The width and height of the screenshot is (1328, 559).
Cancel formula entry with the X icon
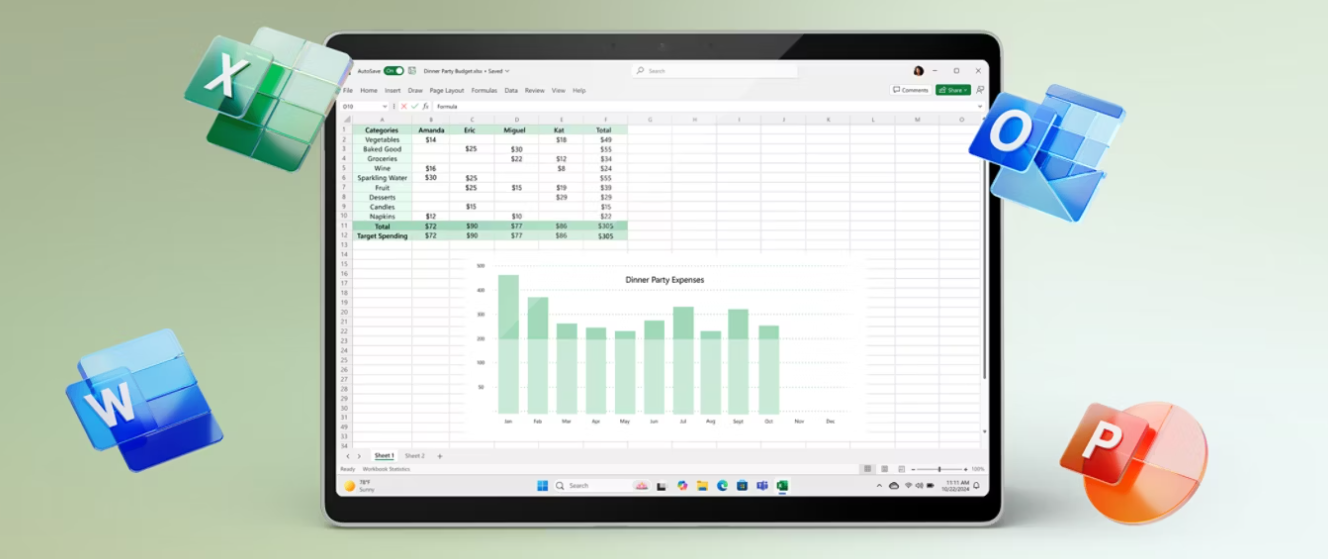click(x=404, y=106)
